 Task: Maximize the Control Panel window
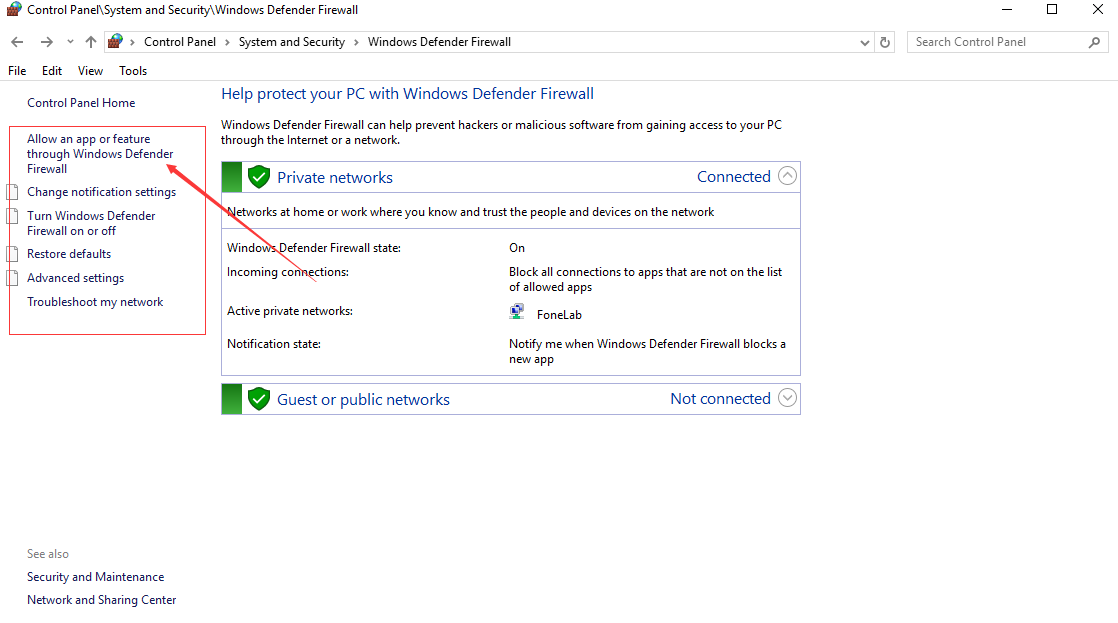pyautogui.click(x=1052, y=10)
